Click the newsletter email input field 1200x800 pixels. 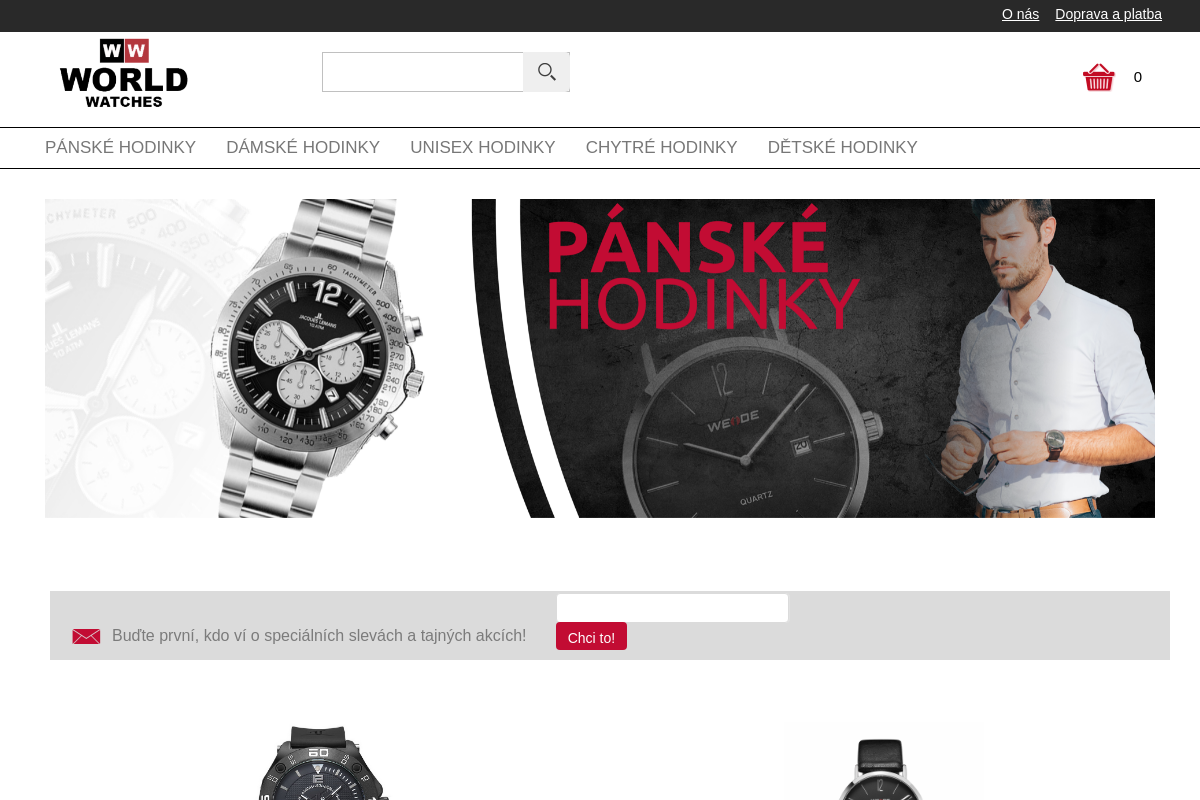point(672,608)
